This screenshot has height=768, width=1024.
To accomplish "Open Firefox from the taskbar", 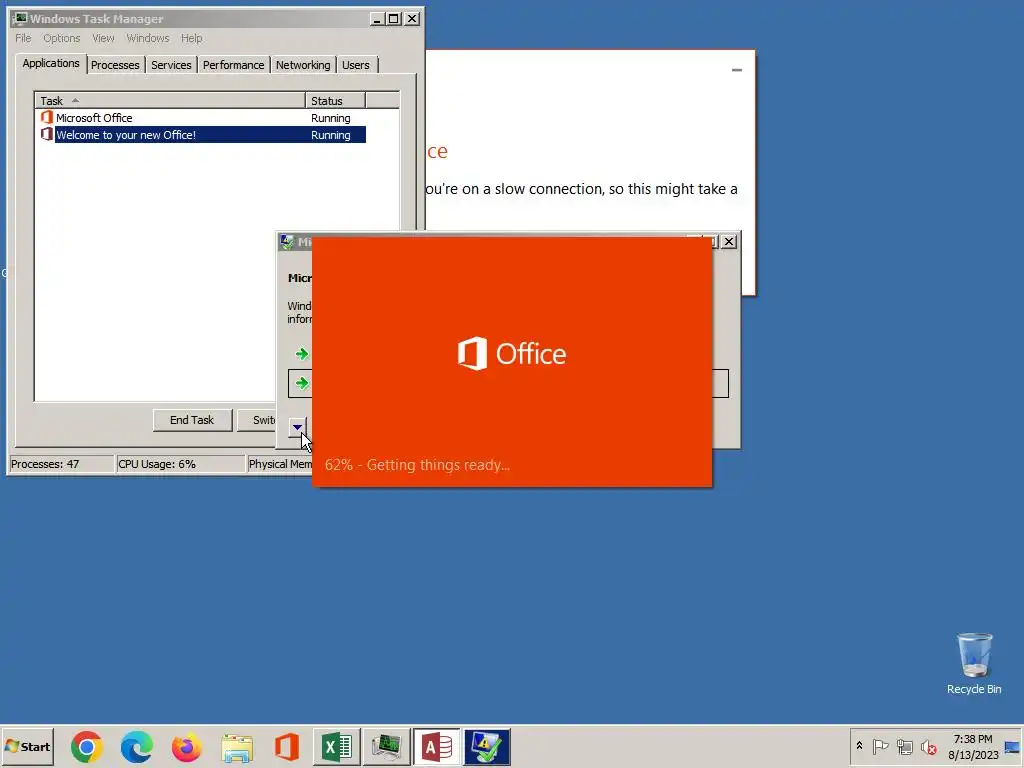I will pyautogui.click(x=187, y=746).
